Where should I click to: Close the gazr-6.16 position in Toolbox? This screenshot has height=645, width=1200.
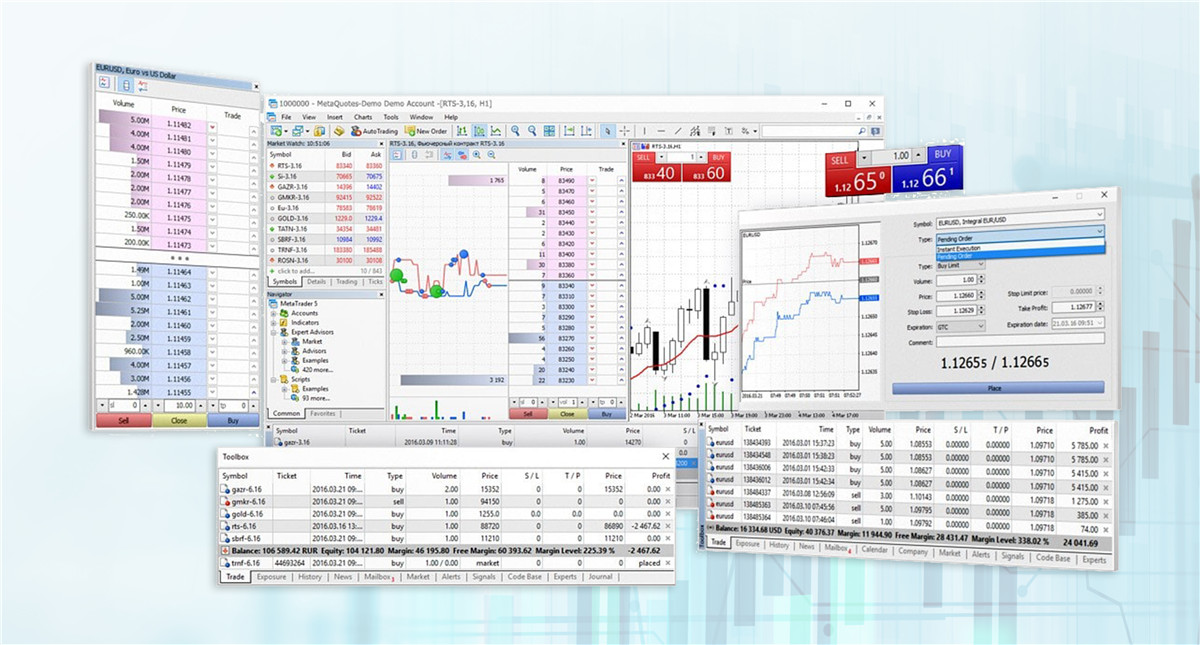pos(668,489)
